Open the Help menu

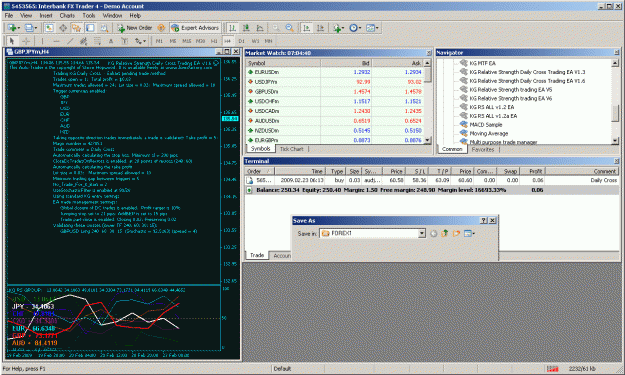[135, 16]
